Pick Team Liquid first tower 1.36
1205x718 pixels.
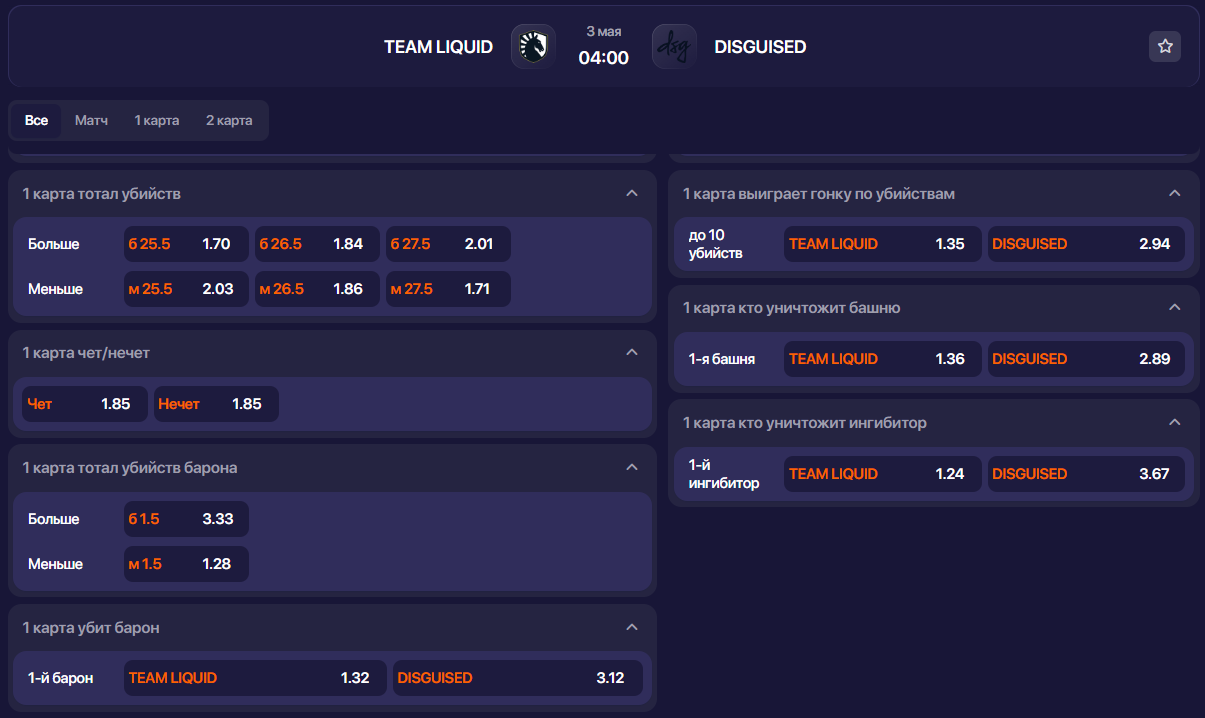pyautogui.click(x=883, y=359)
